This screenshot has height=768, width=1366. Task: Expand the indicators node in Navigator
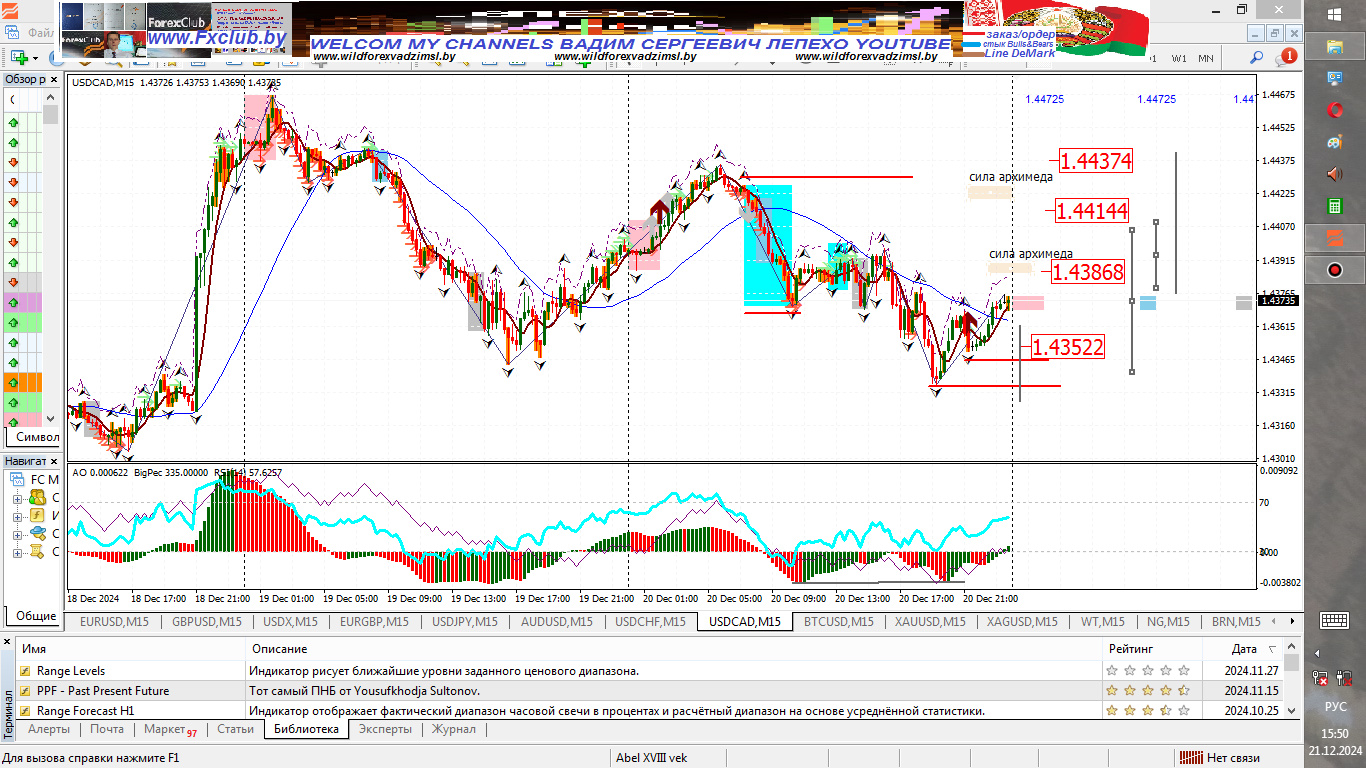[x=17, y=516]
